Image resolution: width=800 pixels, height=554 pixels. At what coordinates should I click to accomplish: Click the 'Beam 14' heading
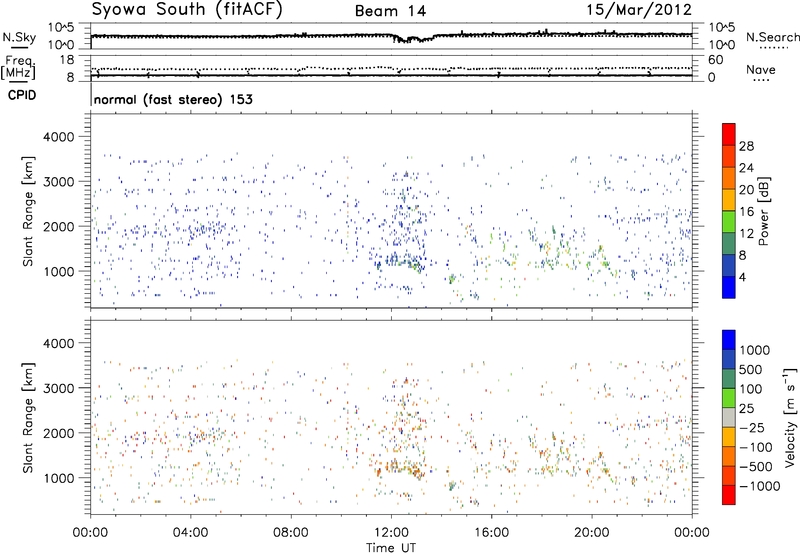coord(390,11)
